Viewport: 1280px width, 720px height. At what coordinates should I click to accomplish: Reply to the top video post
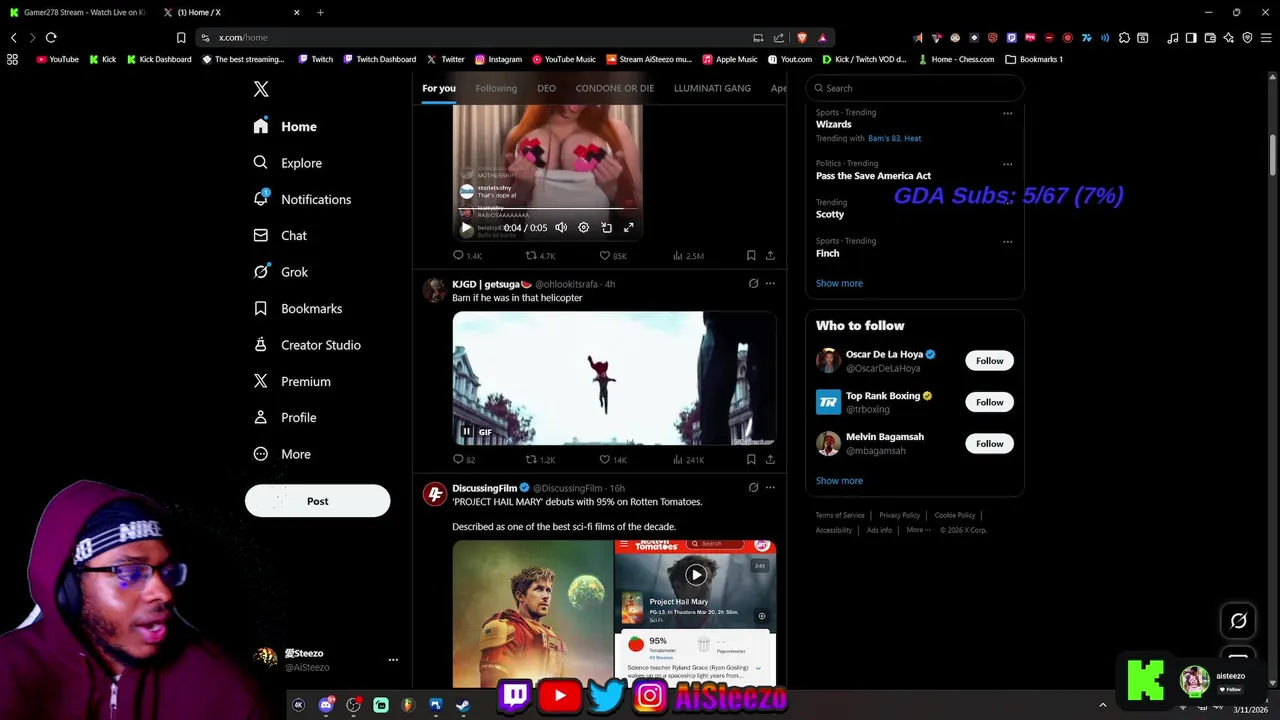[467, 256]
